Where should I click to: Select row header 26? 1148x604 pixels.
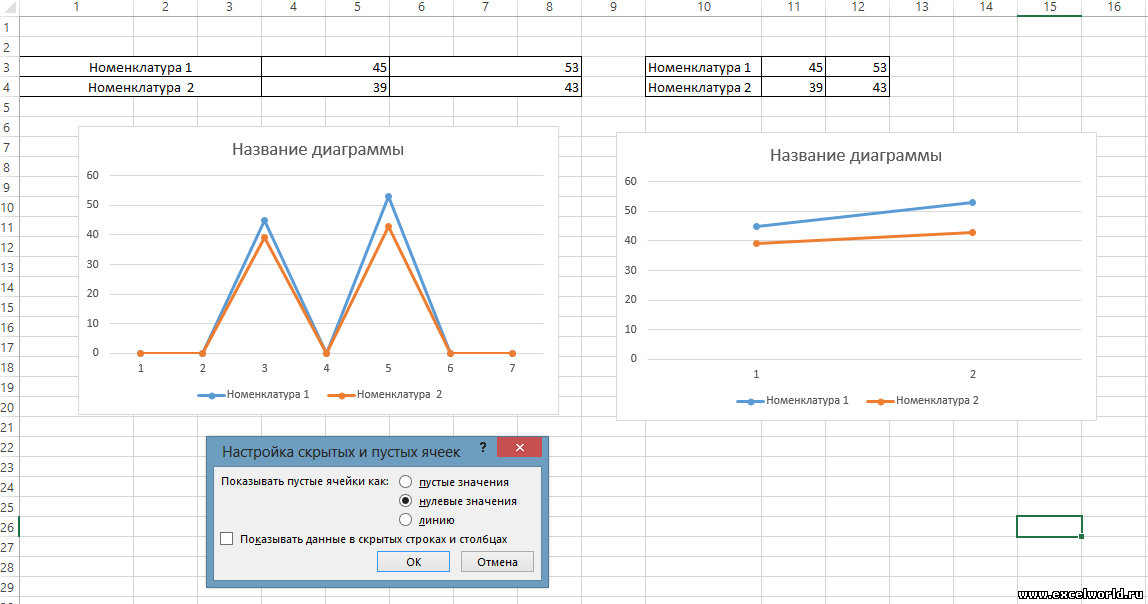pyautogui.click(x=8, y=527)
